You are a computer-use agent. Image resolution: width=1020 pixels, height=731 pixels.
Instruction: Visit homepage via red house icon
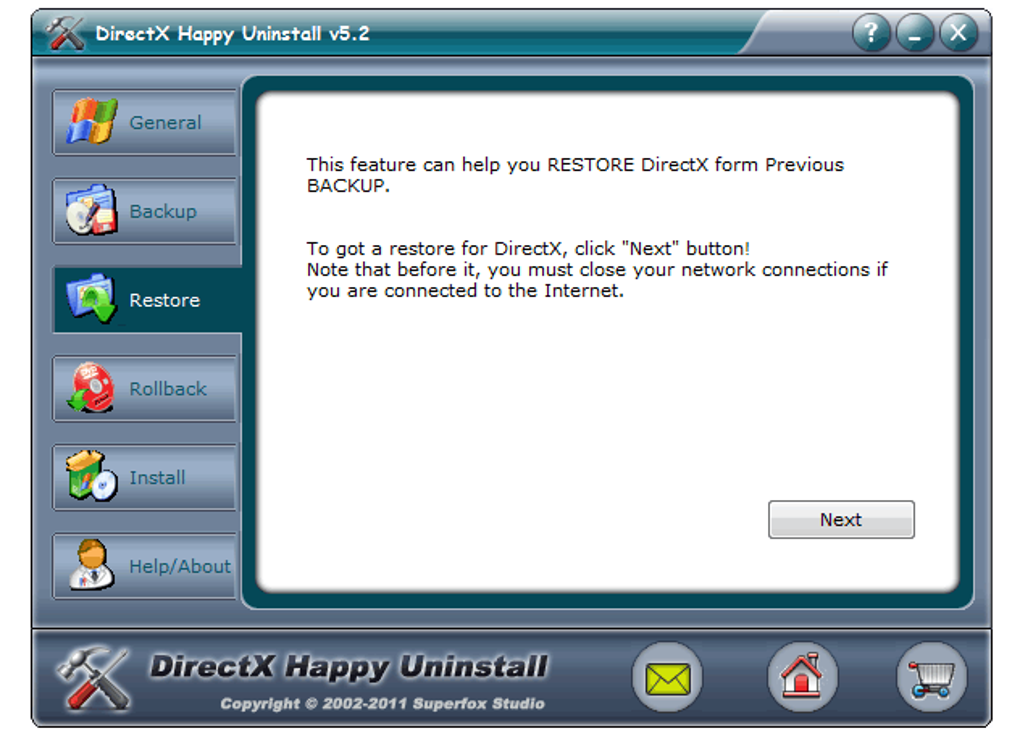802,678
